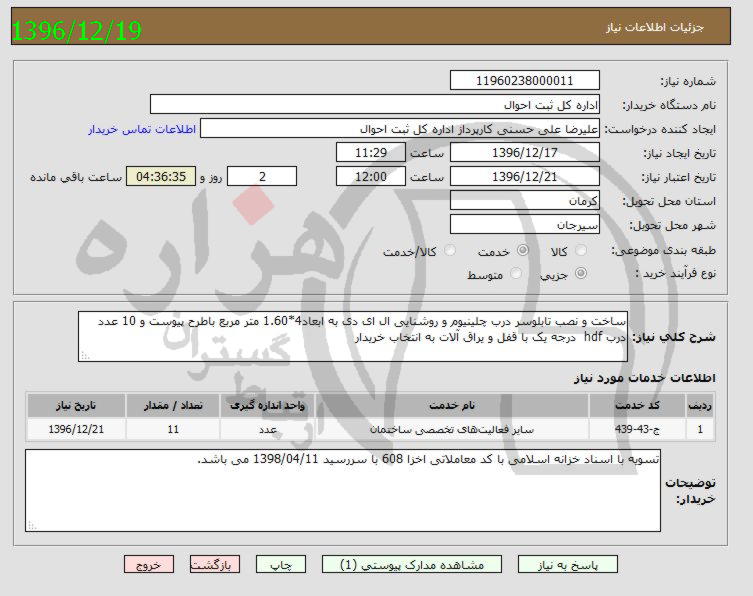
Task: Choose the متوسط purchase type radio
Action: (516, 273)
